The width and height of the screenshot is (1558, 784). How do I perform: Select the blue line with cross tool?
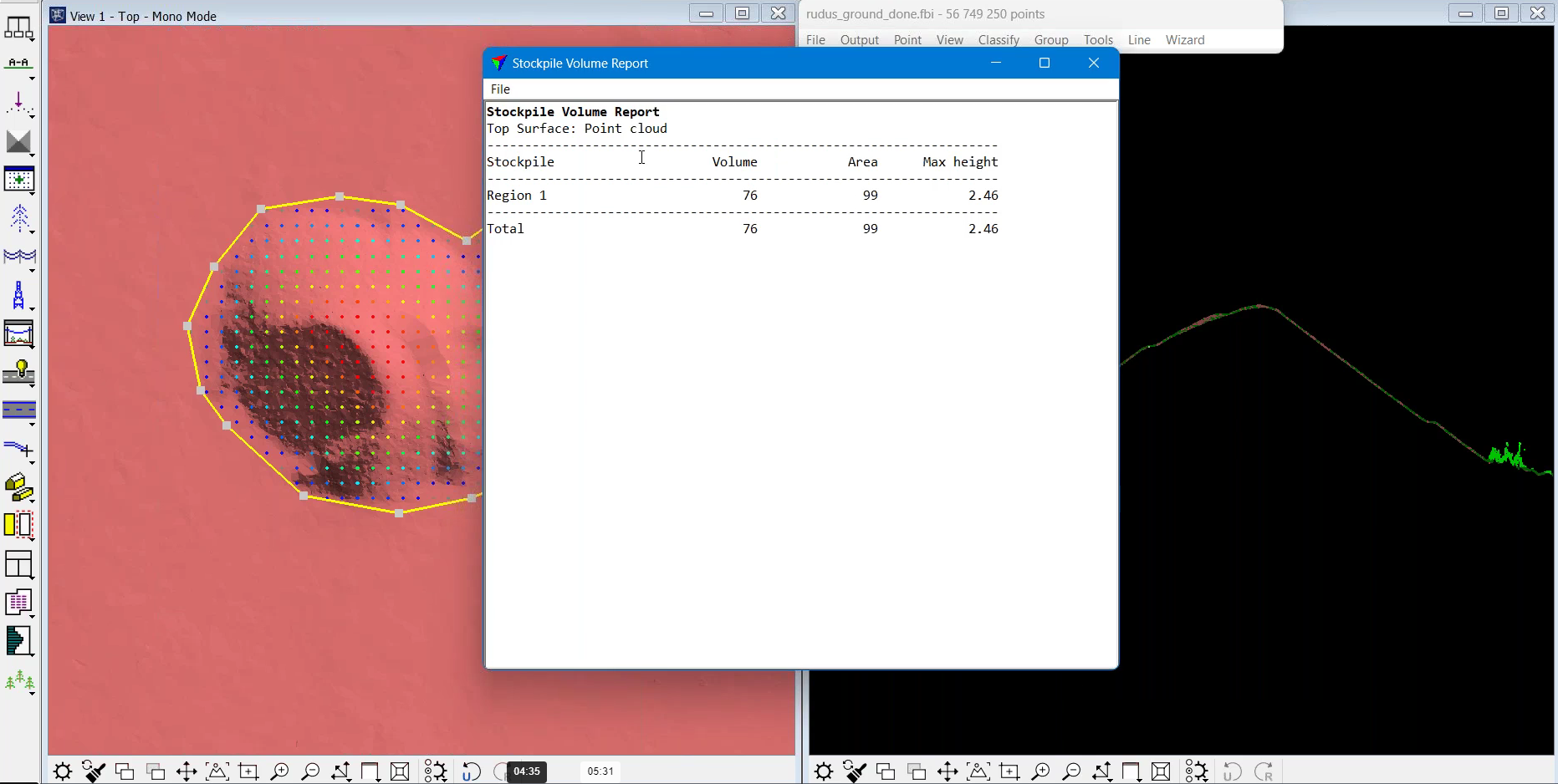click(18, 450)
